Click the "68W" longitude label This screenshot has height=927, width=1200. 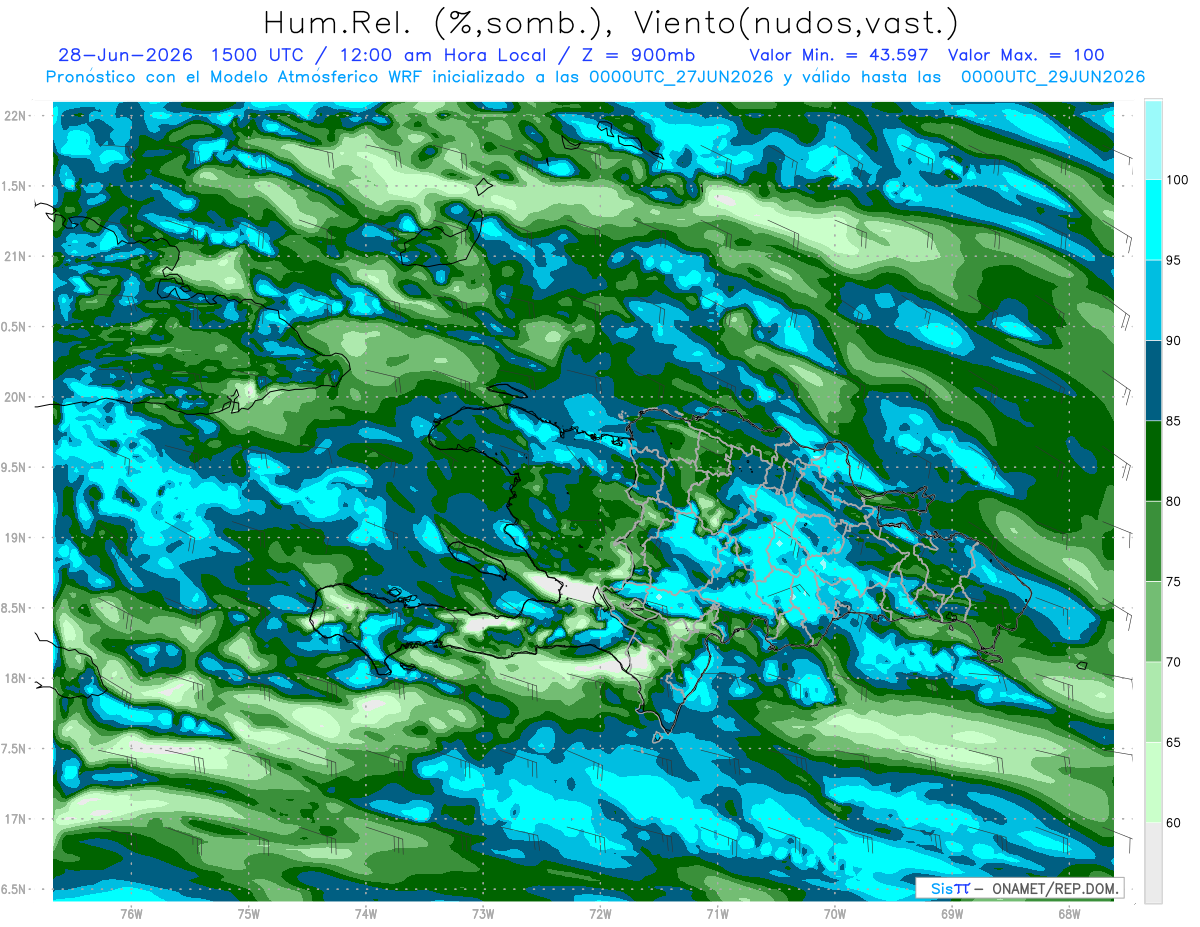click(1069, 913)
